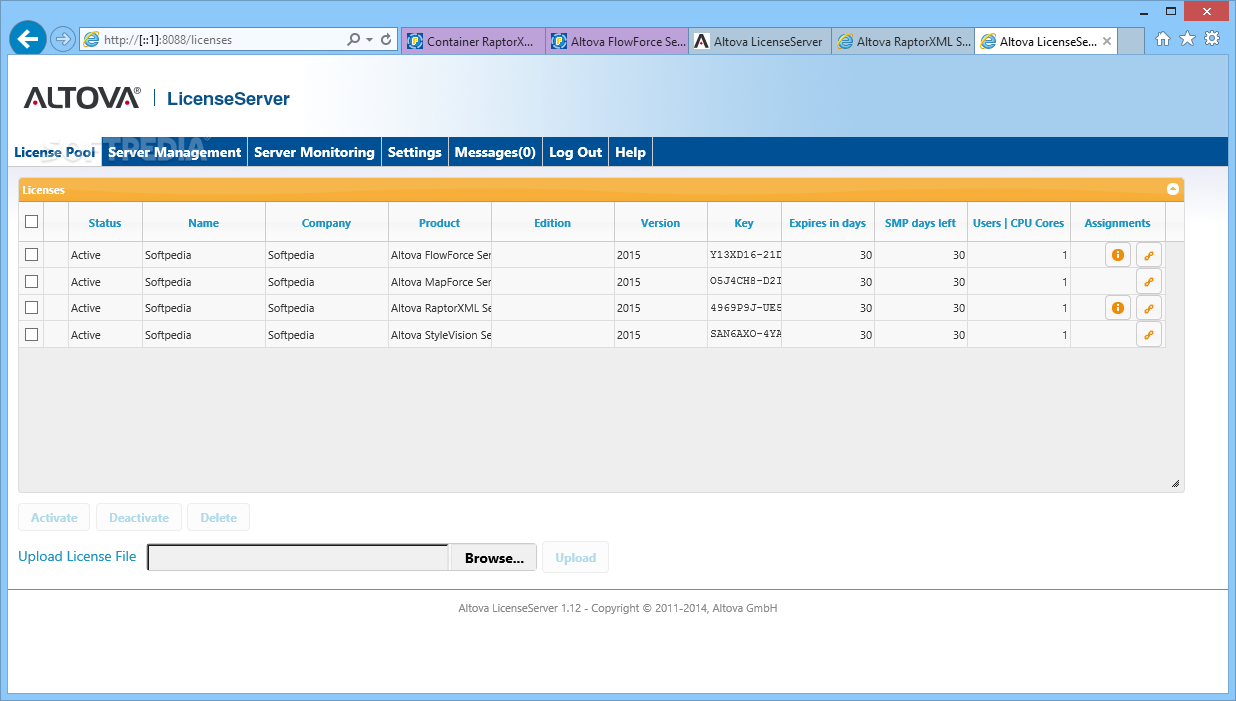Click the Upload button

(x=575, y=558)
